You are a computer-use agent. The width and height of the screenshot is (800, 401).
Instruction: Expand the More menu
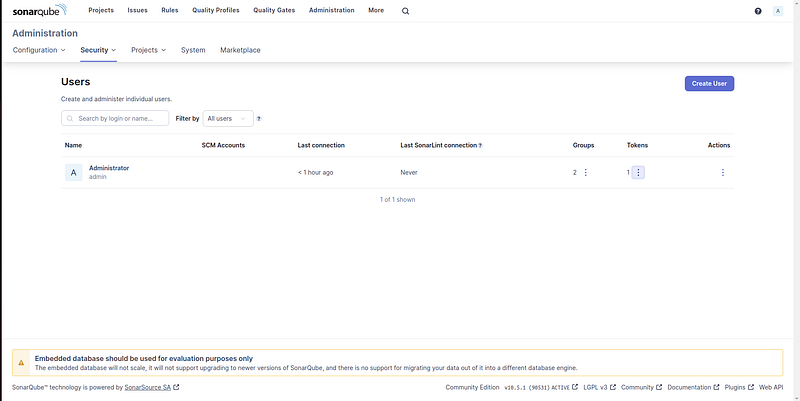coord(376,10)
